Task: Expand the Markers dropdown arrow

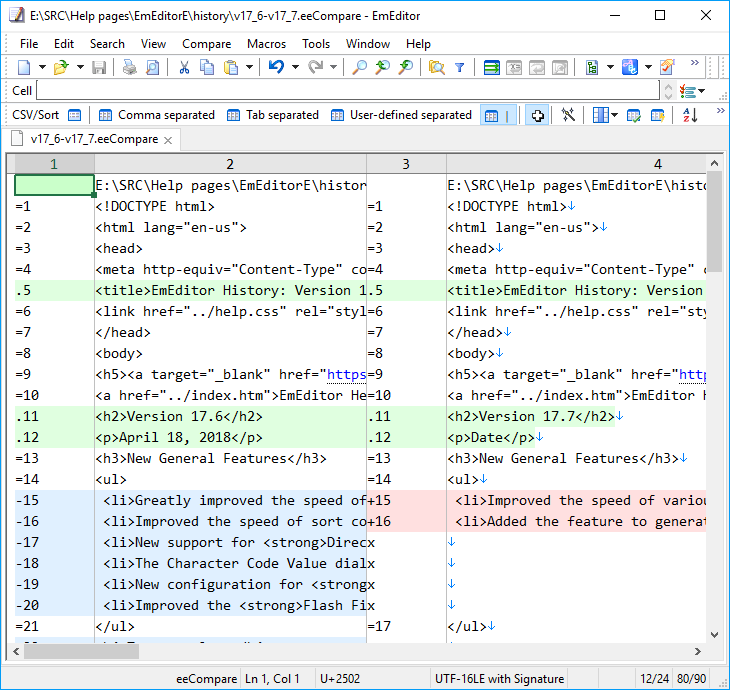Action: point(648,67)
